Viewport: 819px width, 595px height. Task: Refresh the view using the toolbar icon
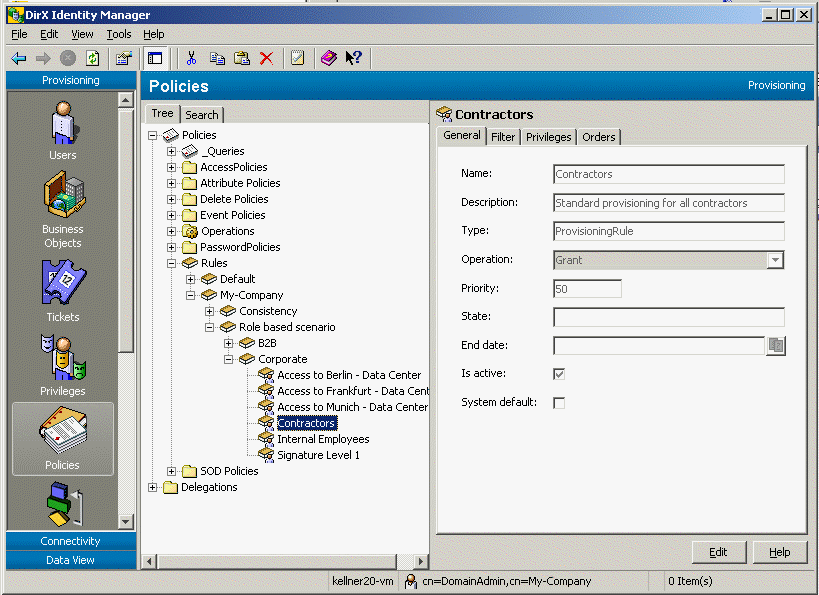click(90, 58)
